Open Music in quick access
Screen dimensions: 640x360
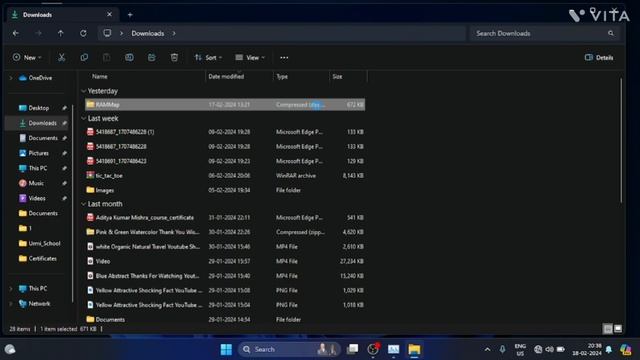[x=36, y=183]
